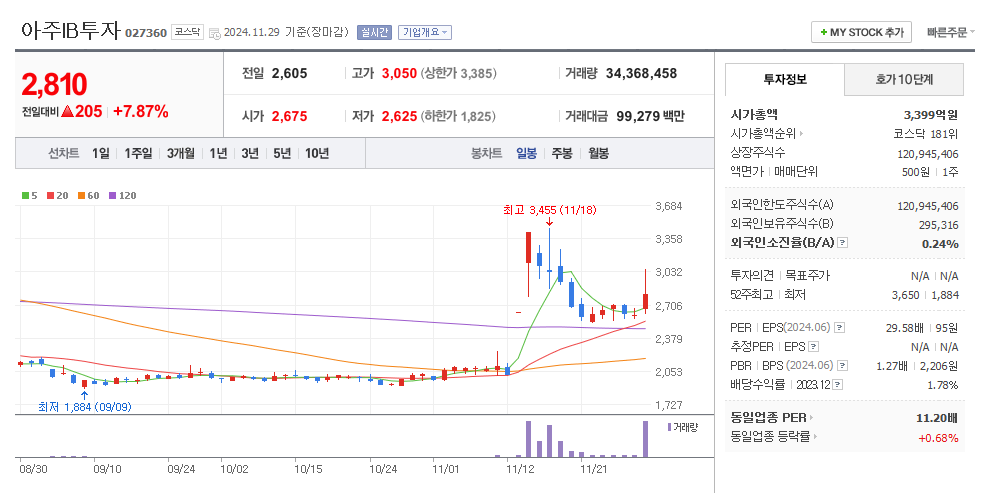
Task: Click the help icon beside 추정PER EPS
Action: [x=814, y=346]
